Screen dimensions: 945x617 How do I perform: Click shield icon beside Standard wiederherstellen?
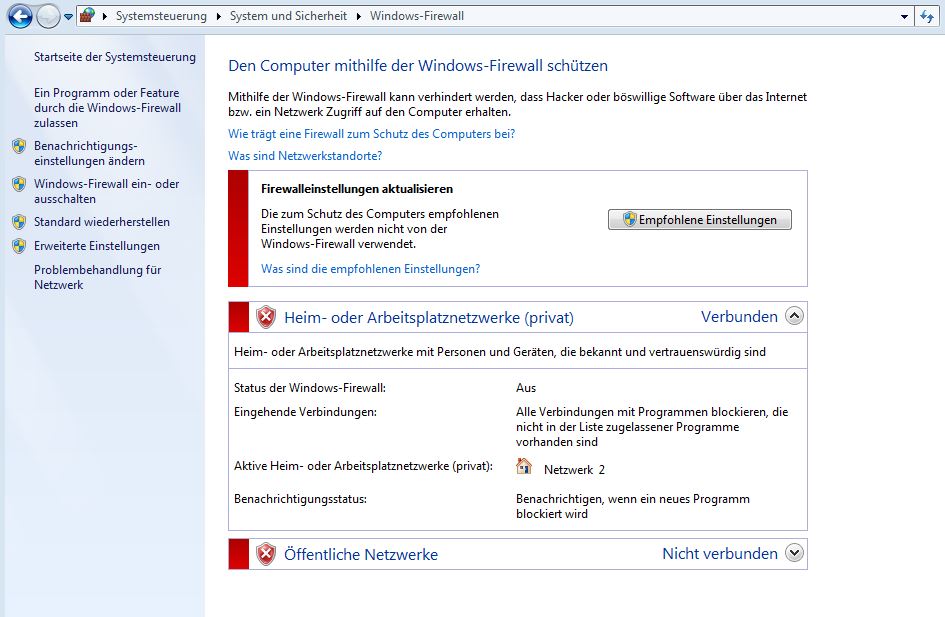point(19,222)
